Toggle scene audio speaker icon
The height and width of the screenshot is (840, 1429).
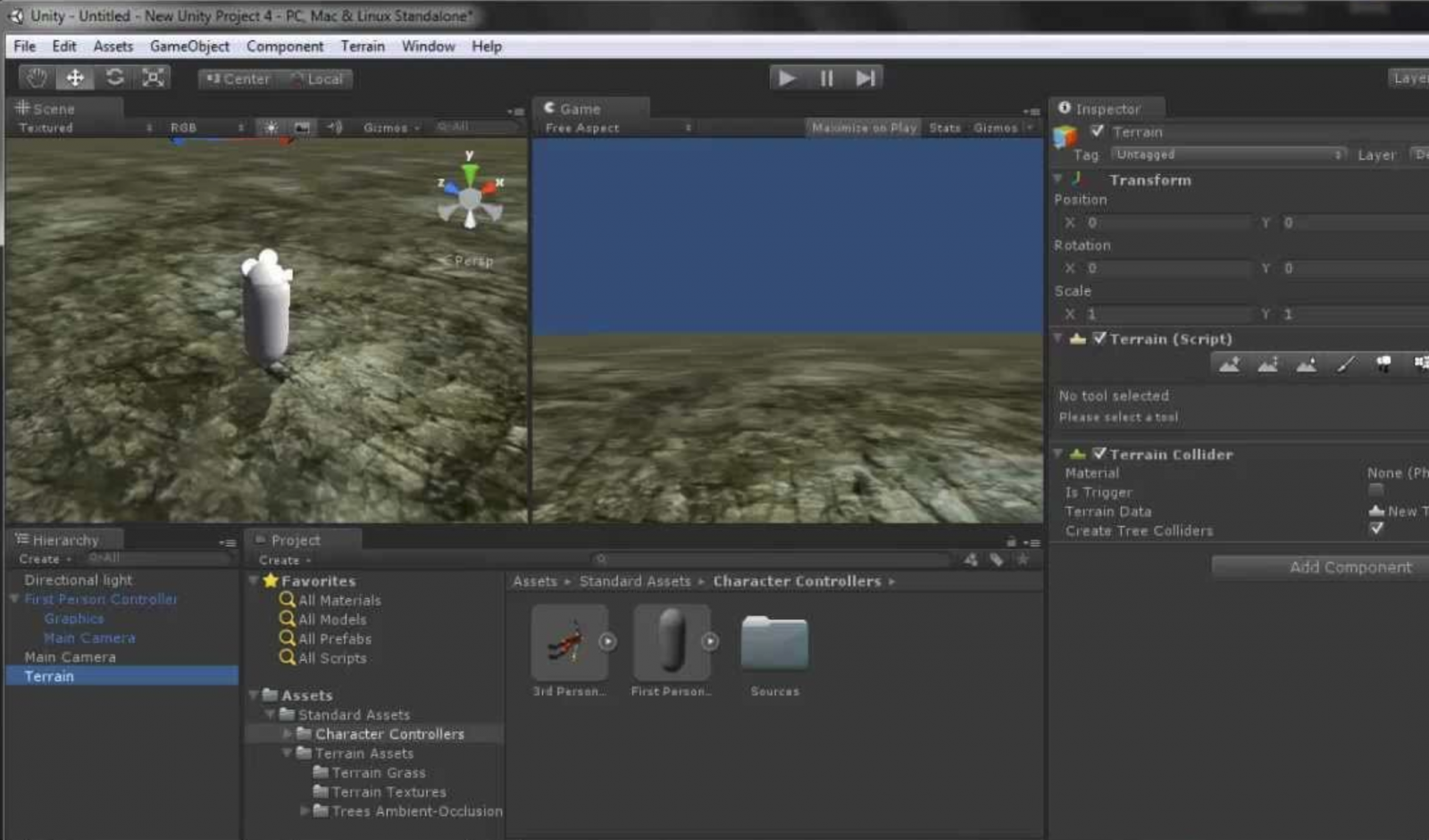[335, 128]
